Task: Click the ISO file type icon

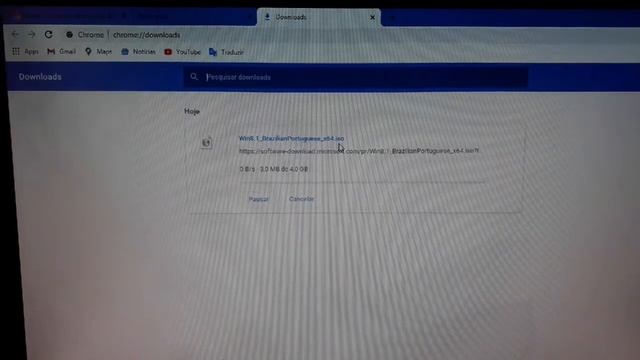Action: point(206,142)
